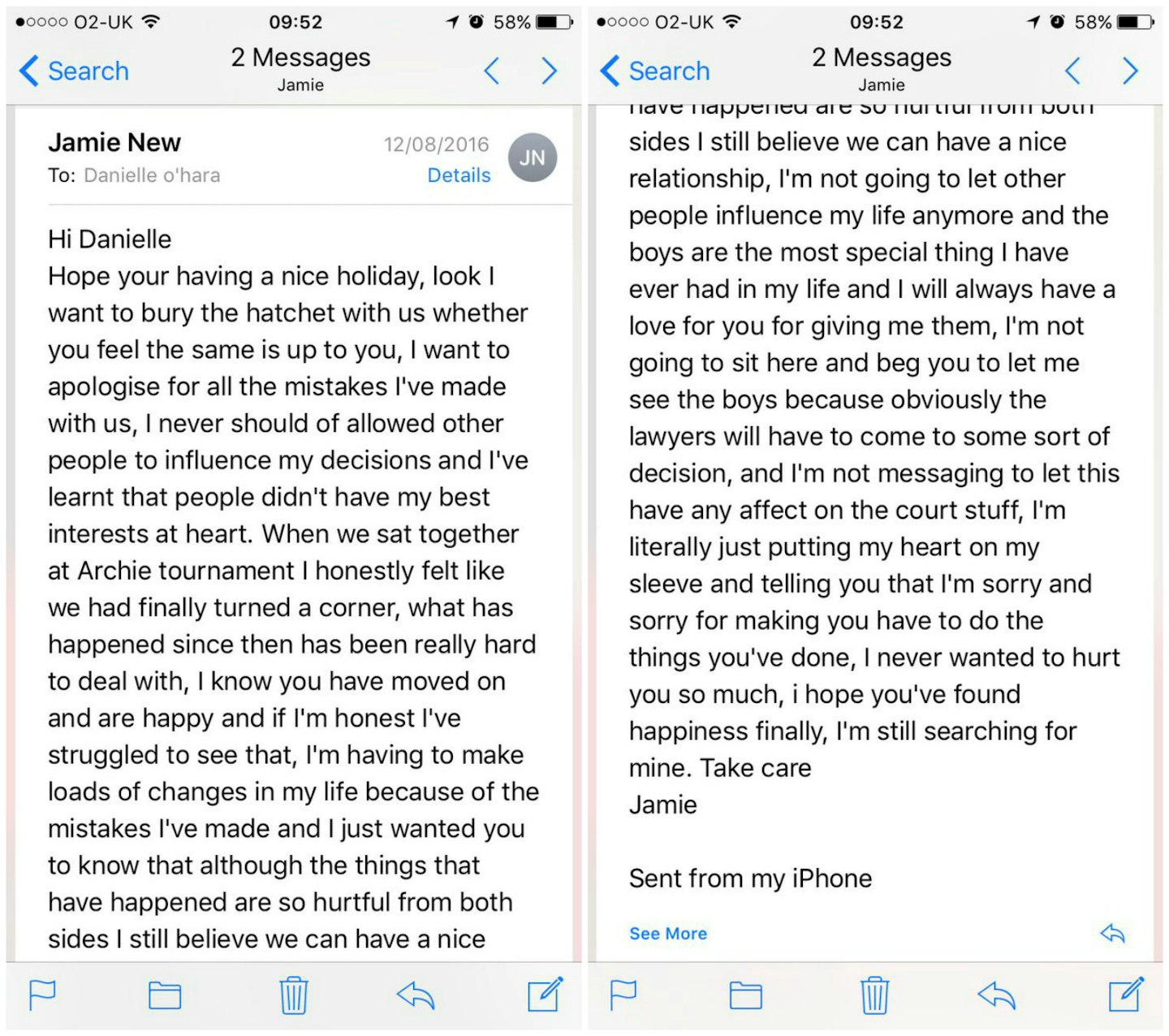The width and height of the screenshot is (1169, 1036).
Task: Go back to Search in left screenshot
Action: [75, 71]
